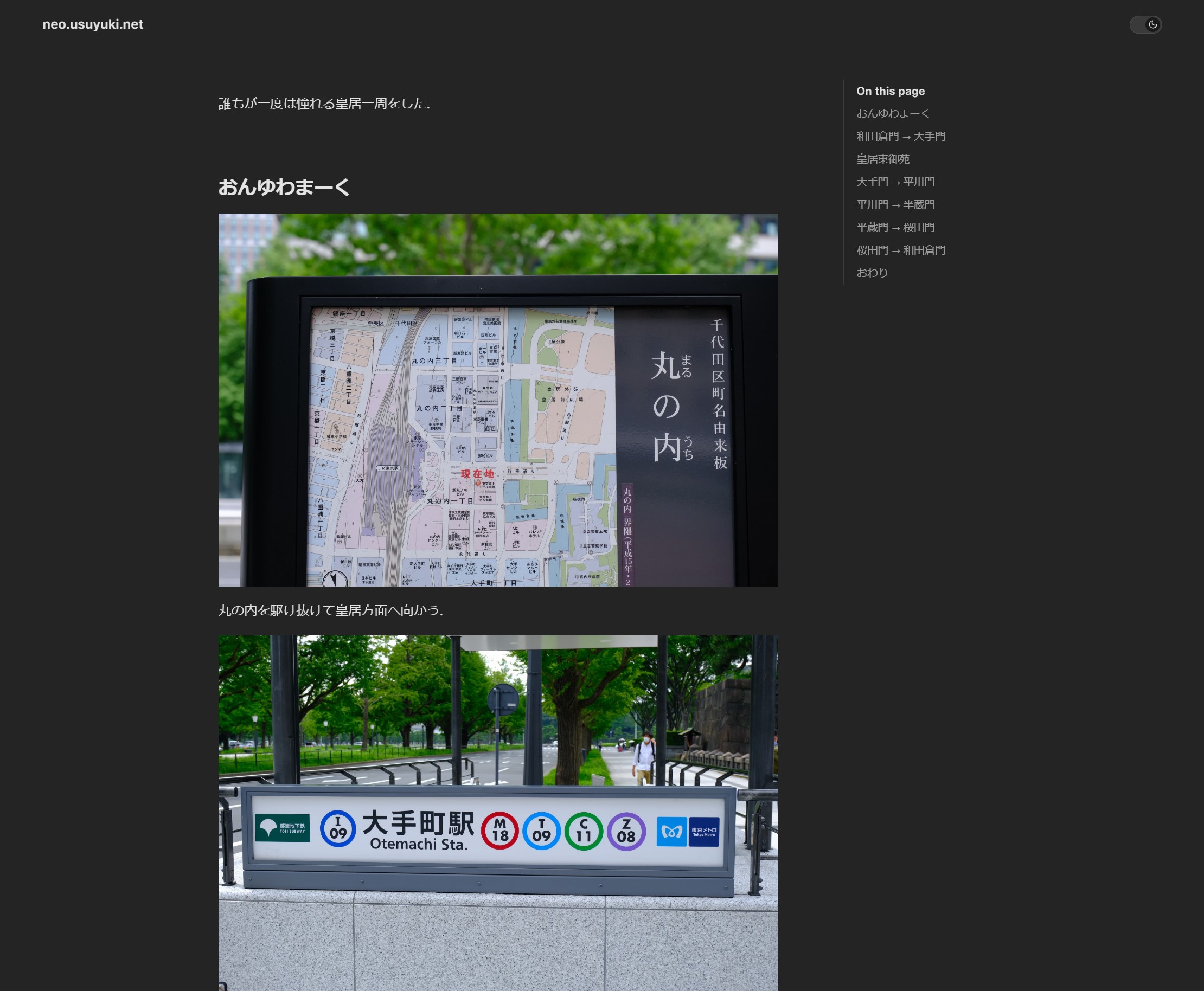Switch to light mode using the header toggle
The height and width of the screenshot is (991, 1204).
(1147, 24)
